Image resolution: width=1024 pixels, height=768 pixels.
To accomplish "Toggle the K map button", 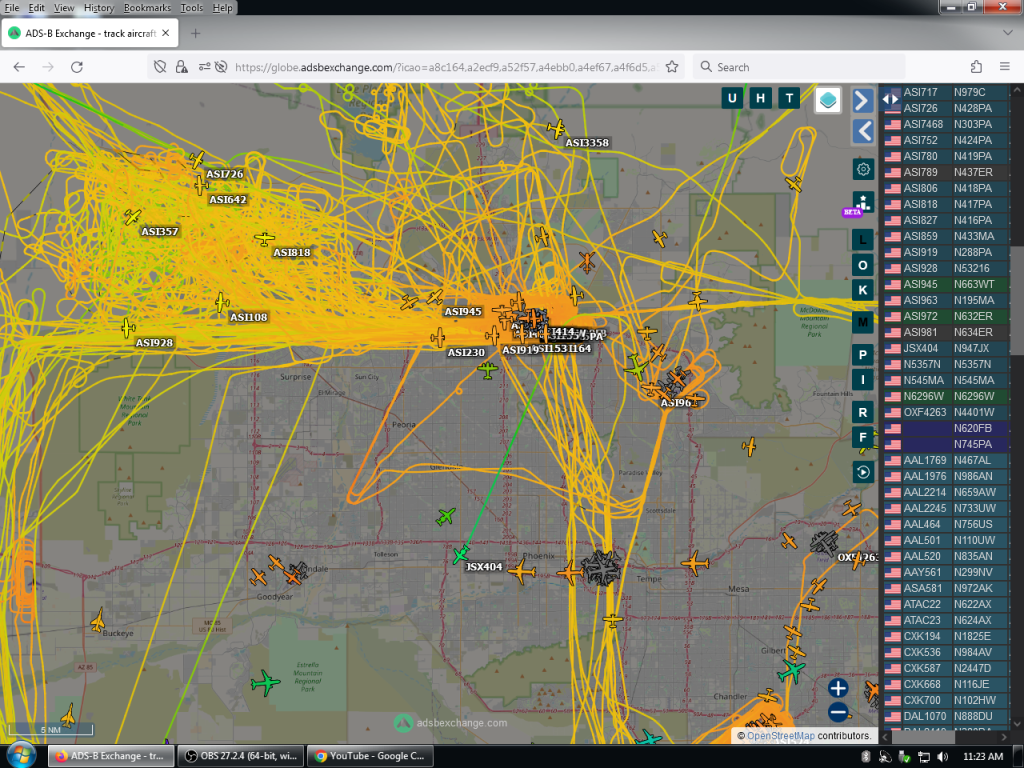I will [x=863, y=290].
